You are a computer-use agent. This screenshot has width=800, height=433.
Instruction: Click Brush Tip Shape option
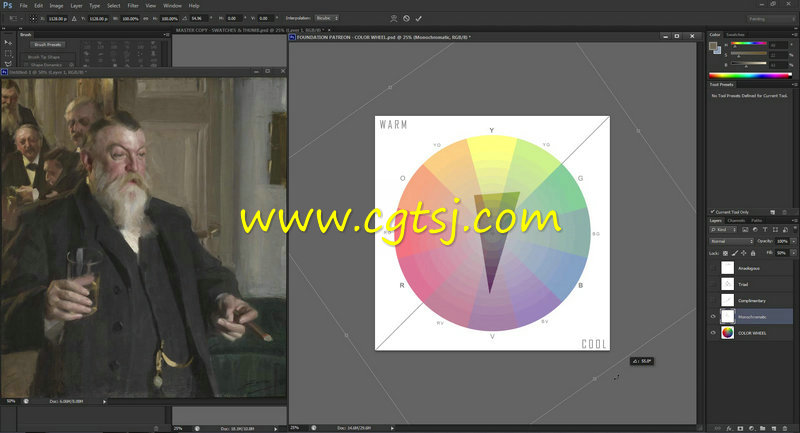coord(44,57)
